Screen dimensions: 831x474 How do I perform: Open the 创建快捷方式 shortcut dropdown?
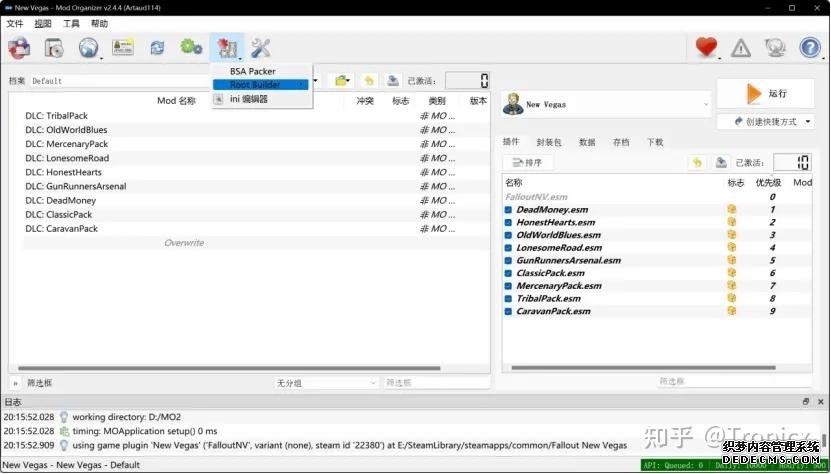pos(765,122)
